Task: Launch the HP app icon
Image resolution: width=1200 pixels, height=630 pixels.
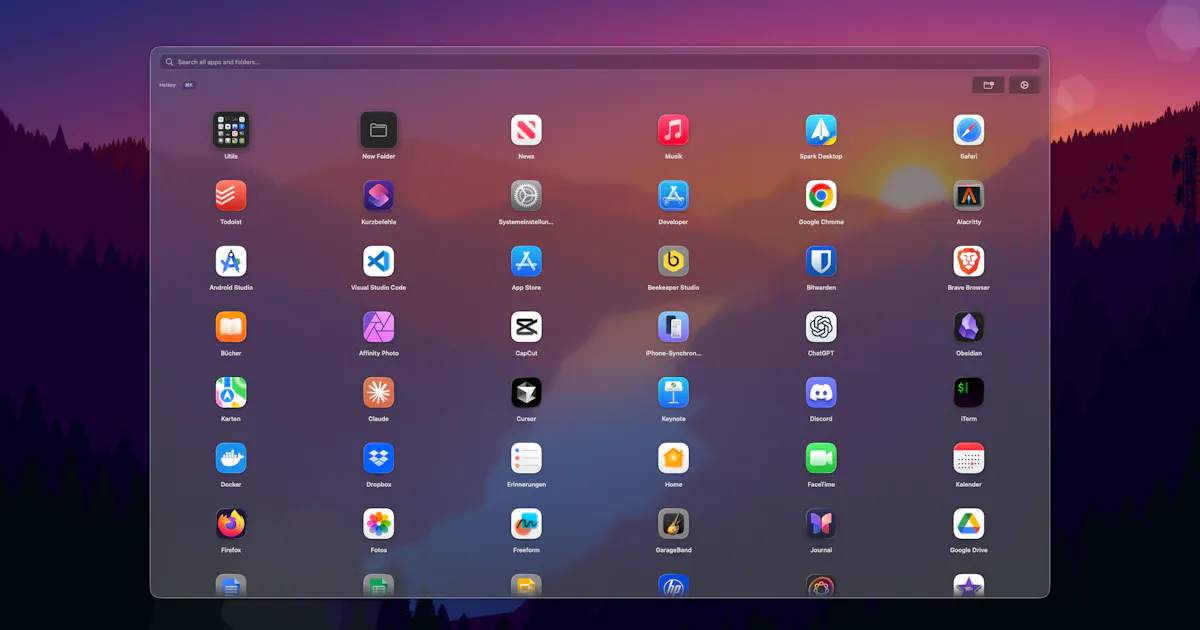Action: coord(674,586)
